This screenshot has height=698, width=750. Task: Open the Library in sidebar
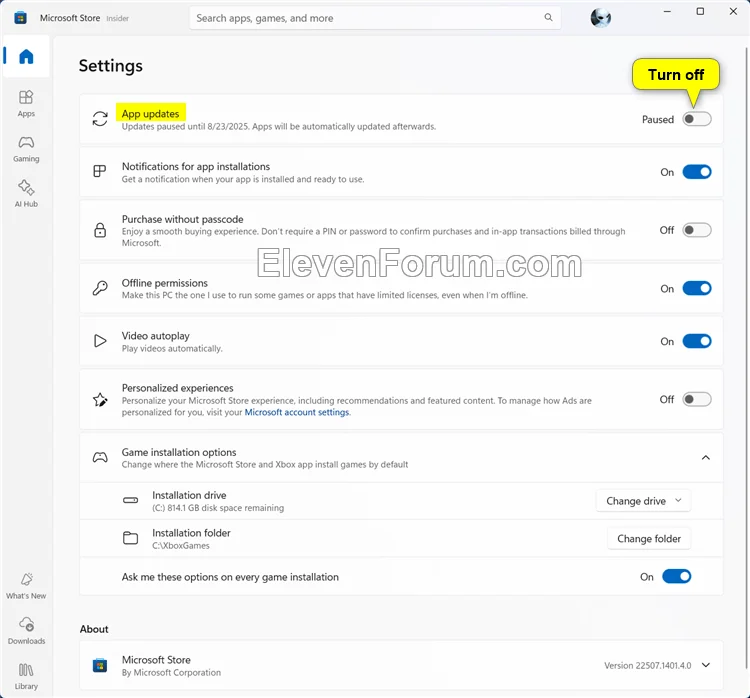click(x=26, y=676)
